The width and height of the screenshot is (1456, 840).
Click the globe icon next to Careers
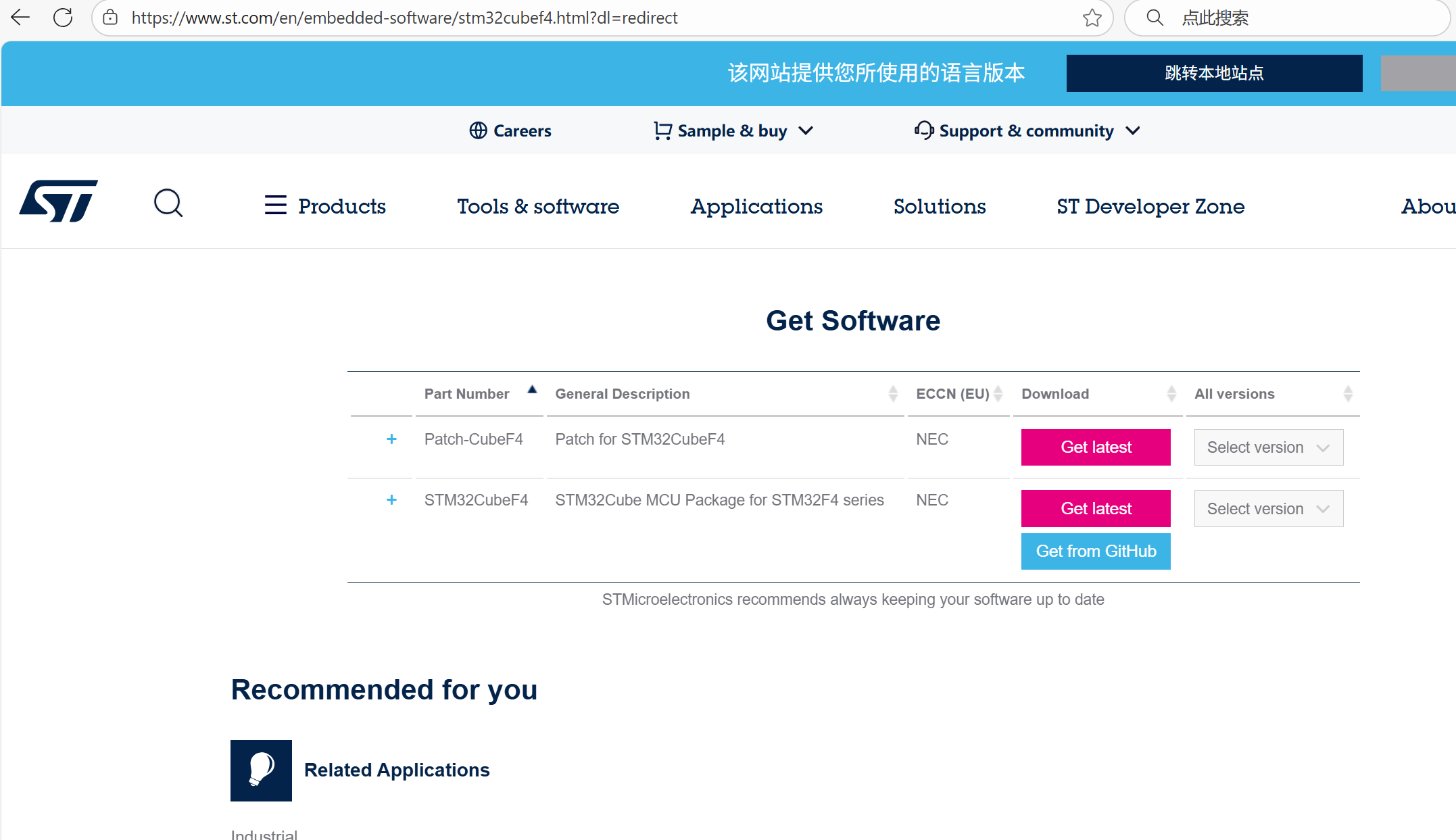[x=478, y=130]
